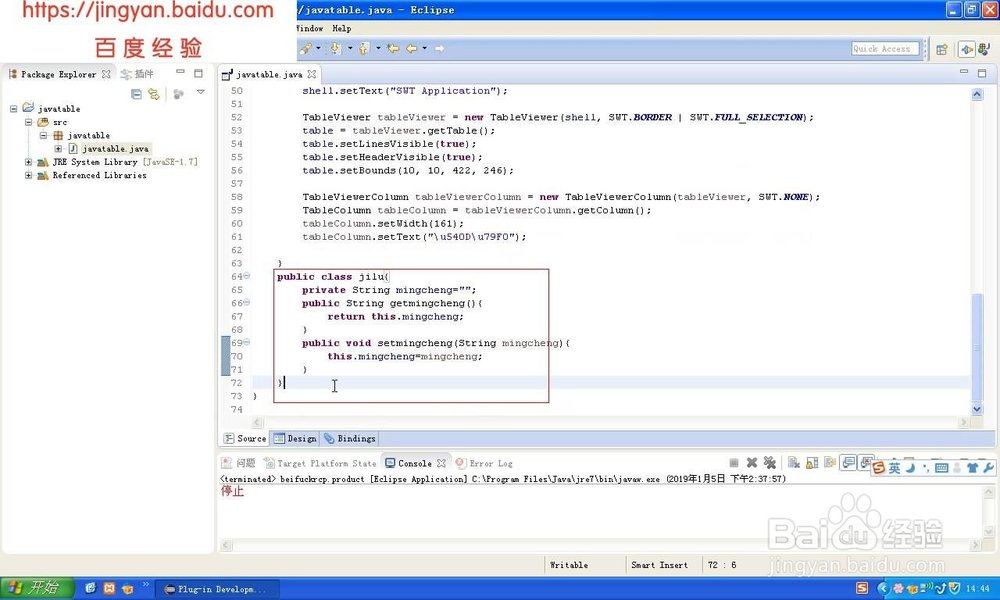Viewport: 1000px width, 600px height.
Task: Switch to the Plug-in Development perspective icon
Action: 967,49
